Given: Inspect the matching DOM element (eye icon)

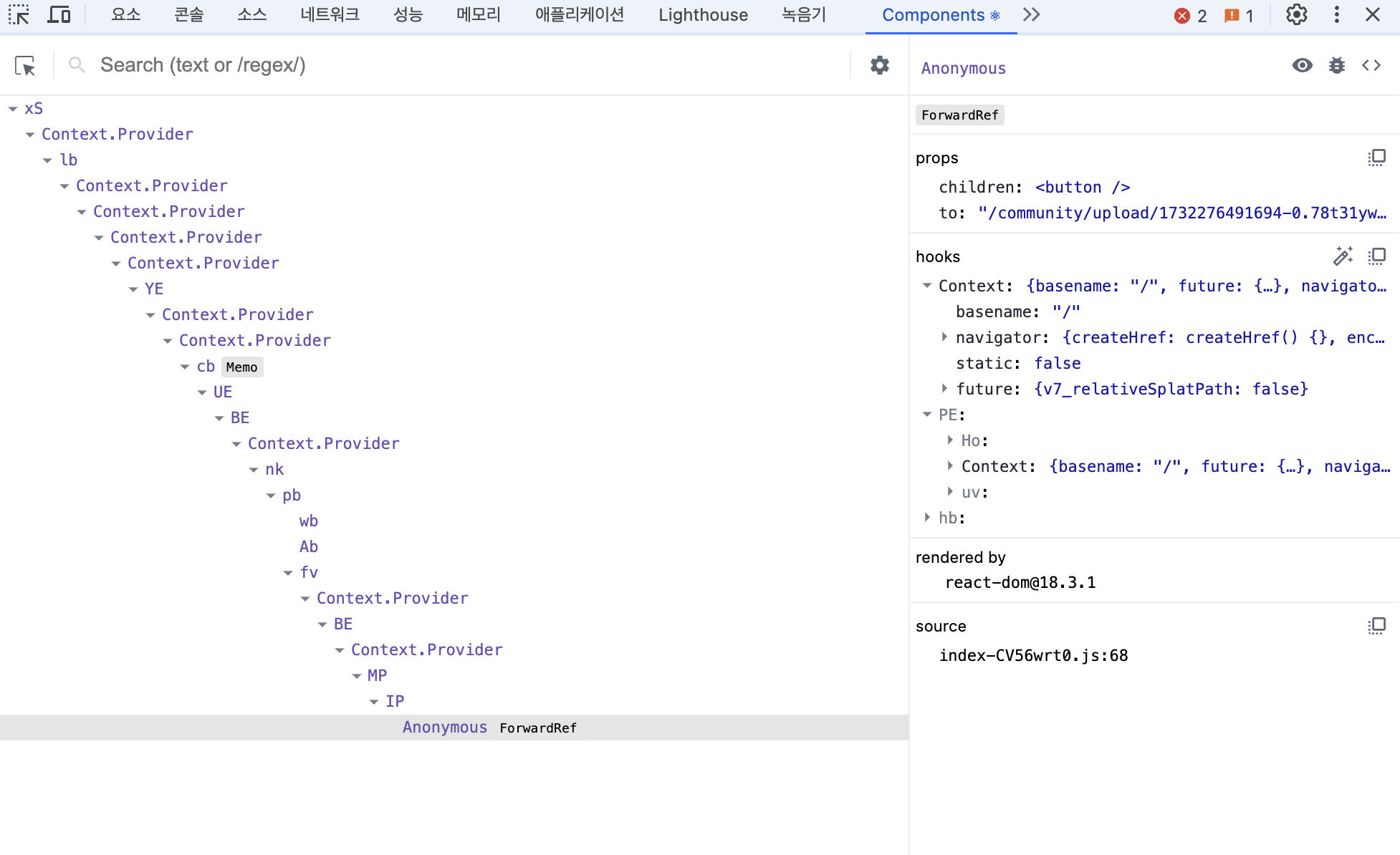Looking at the screenshot, I should [1302, 66].
